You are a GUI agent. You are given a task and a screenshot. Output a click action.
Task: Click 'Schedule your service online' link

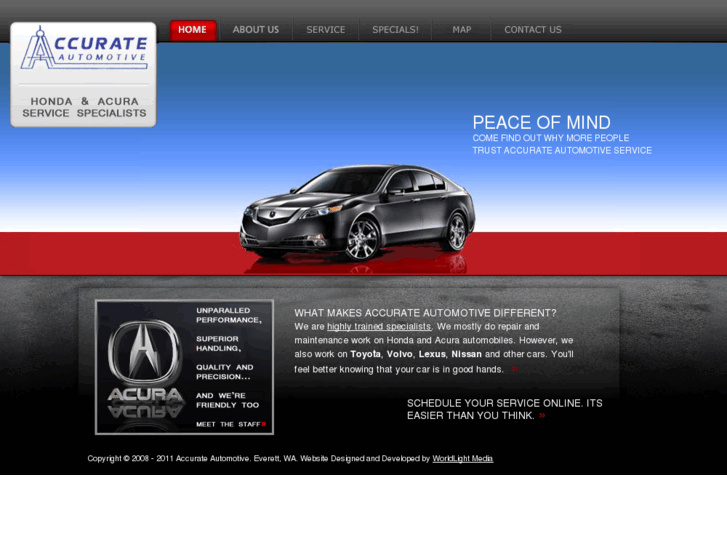coord(504,409)
